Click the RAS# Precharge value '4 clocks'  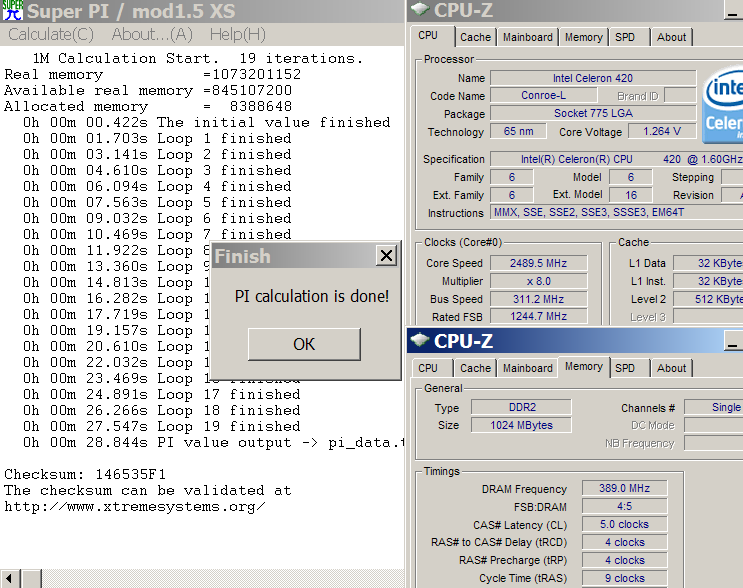[625, 560]
